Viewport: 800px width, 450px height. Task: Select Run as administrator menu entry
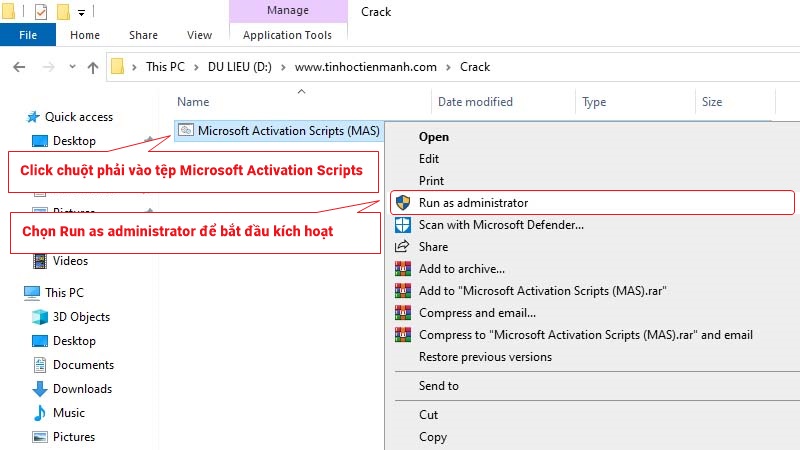pos(473,203)
